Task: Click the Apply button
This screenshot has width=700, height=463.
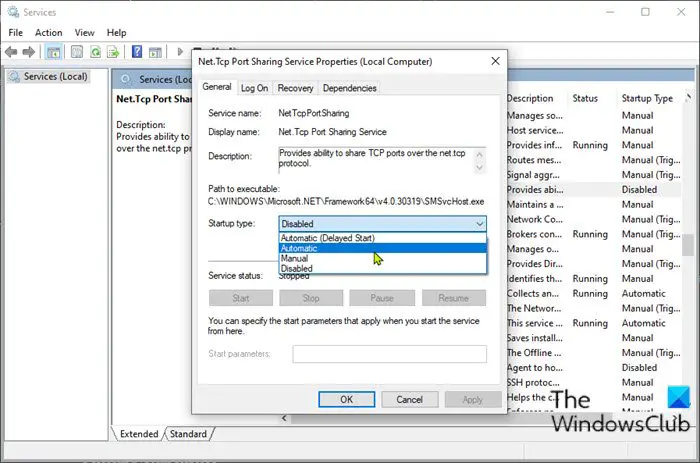Action: pyautogui.click(x=472, y=400)
